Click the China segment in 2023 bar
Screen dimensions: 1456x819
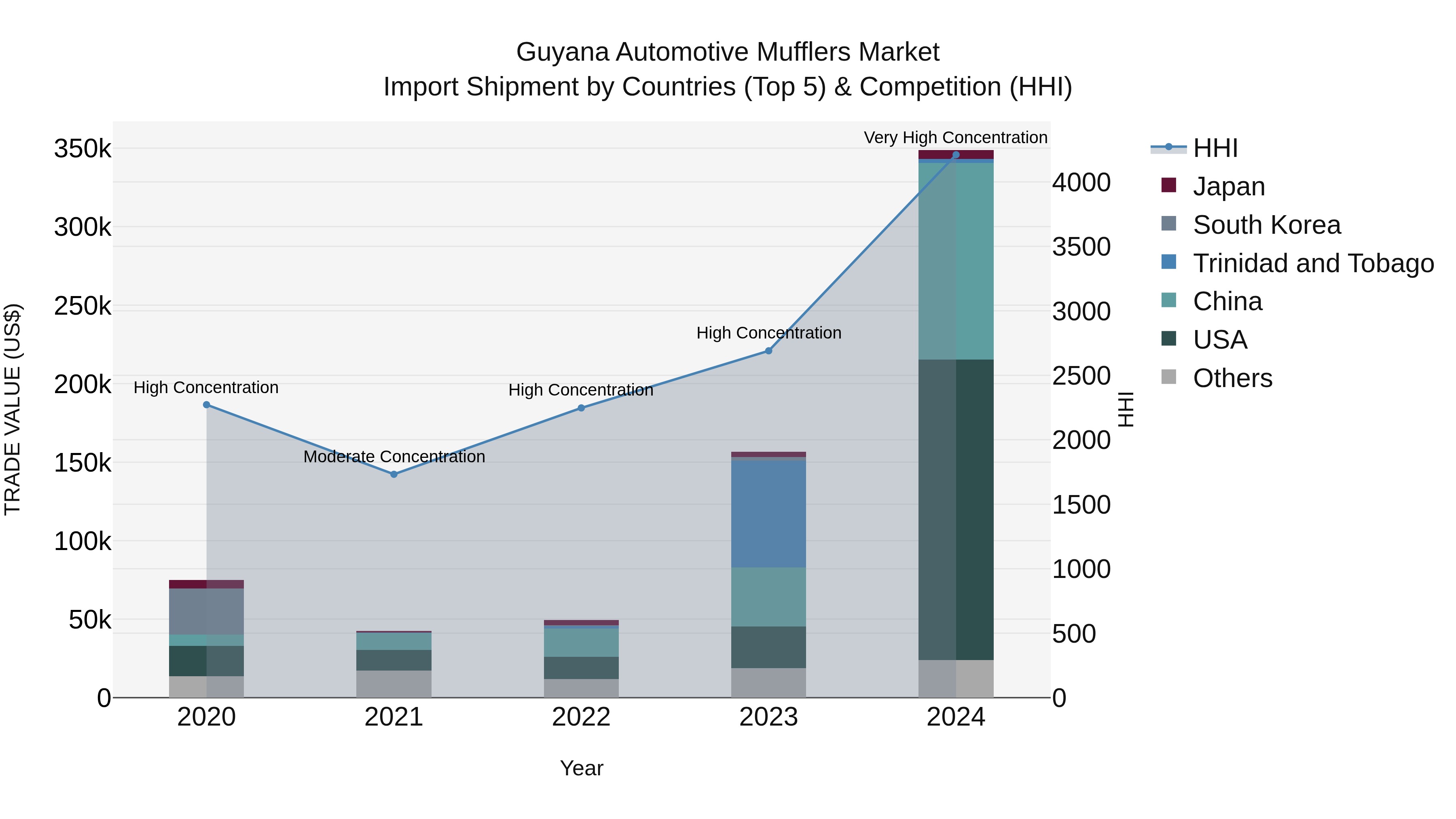pyautogui.click(x=769, y=597)
